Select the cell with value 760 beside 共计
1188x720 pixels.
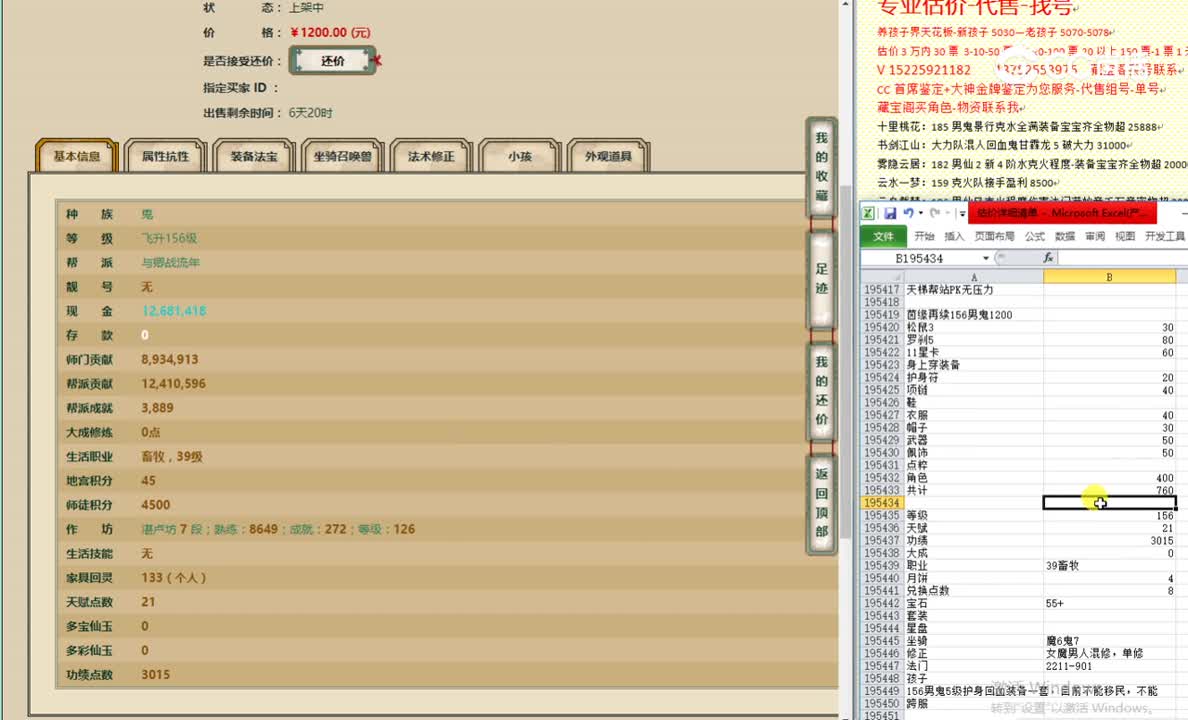(1109, 490)
